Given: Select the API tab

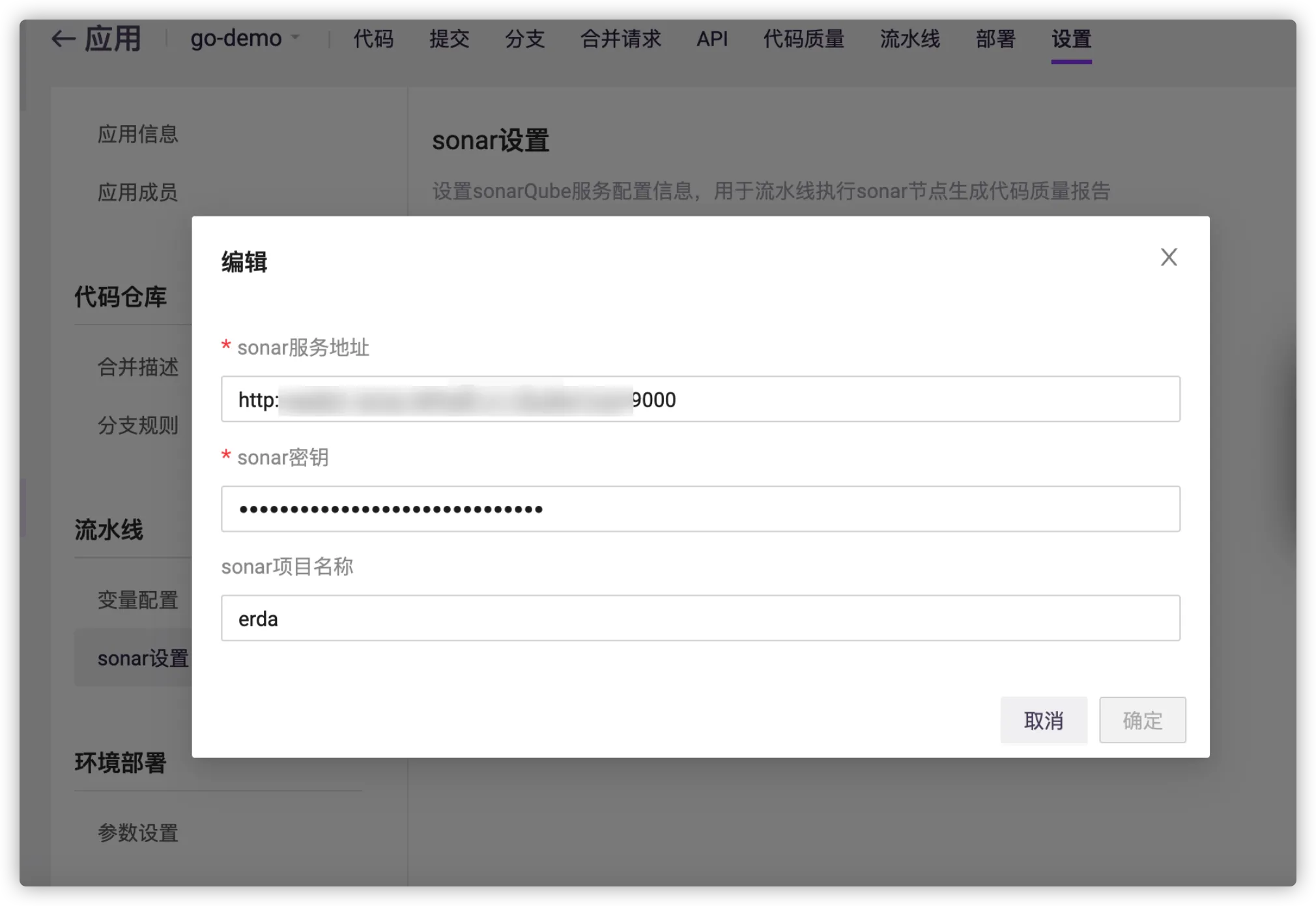Looking at the screenshot, I should coord(712,39).
